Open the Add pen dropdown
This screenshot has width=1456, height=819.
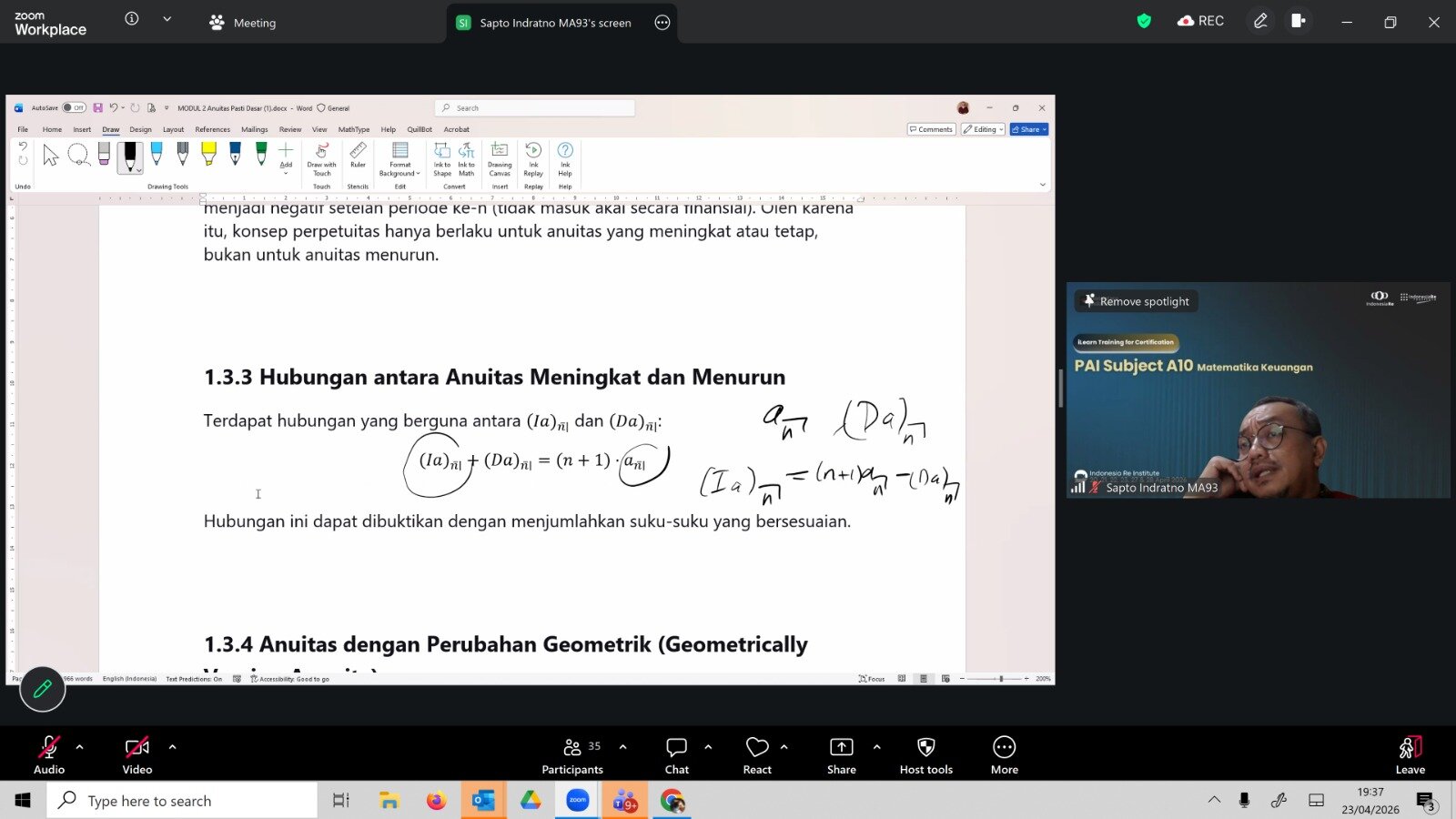[x=286, y=157]
